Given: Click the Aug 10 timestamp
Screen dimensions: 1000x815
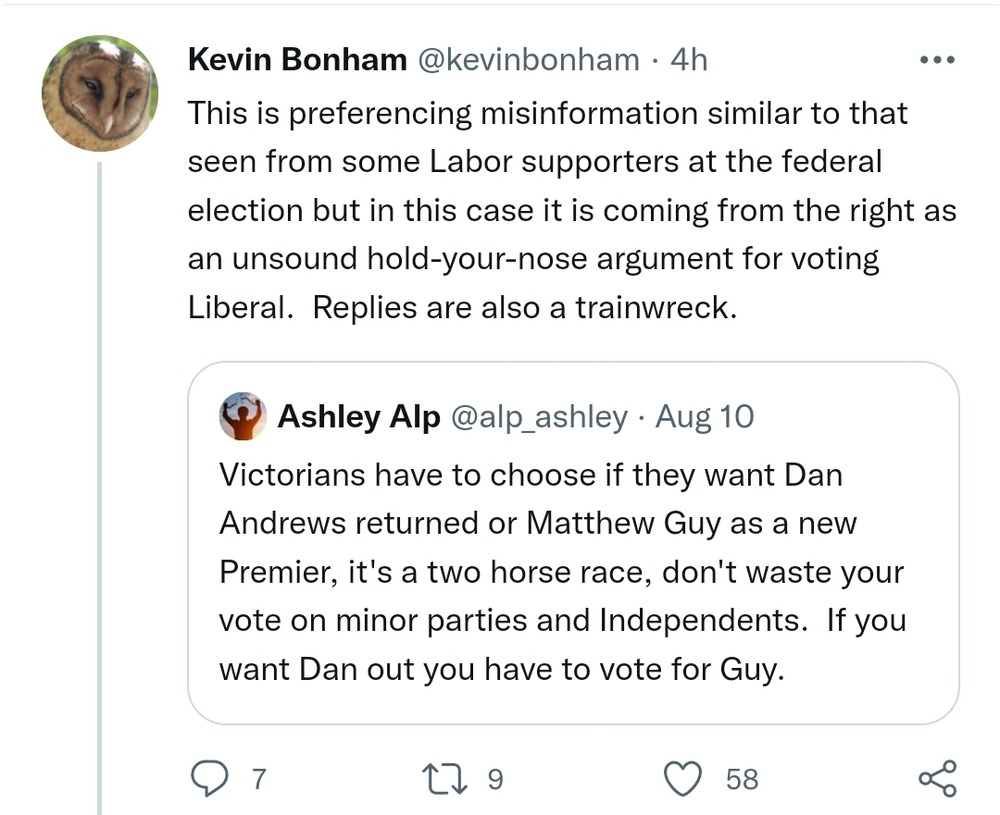Looking at the screenshot, I should click(705, 417).
